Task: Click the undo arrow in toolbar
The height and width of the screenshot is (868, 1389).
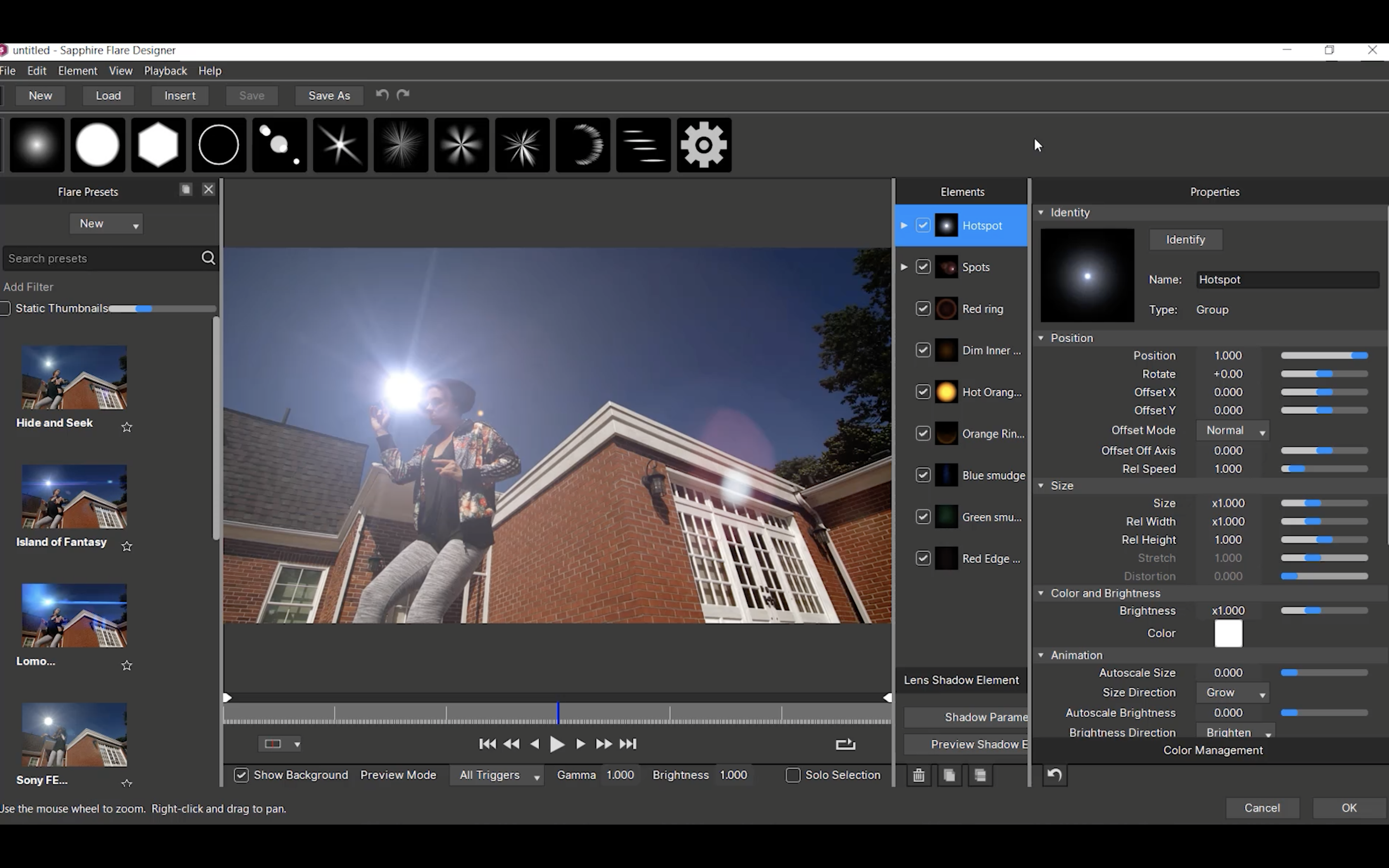Action: click(382, 95)
